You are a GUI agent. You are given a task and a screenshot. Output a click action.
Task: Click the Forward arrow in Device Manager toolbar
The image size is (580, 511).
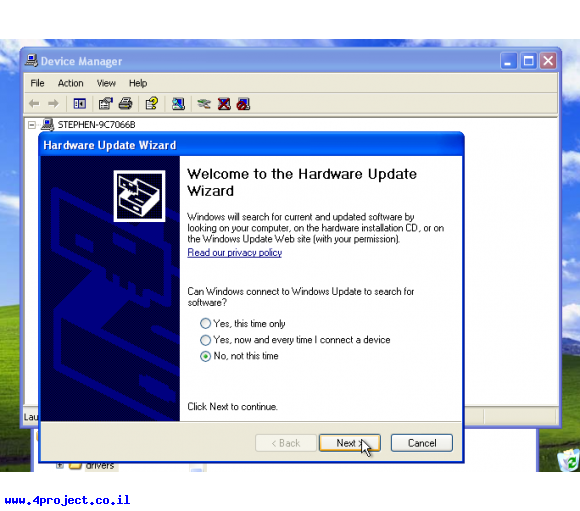pyautogui.click(x=53, y=104)
